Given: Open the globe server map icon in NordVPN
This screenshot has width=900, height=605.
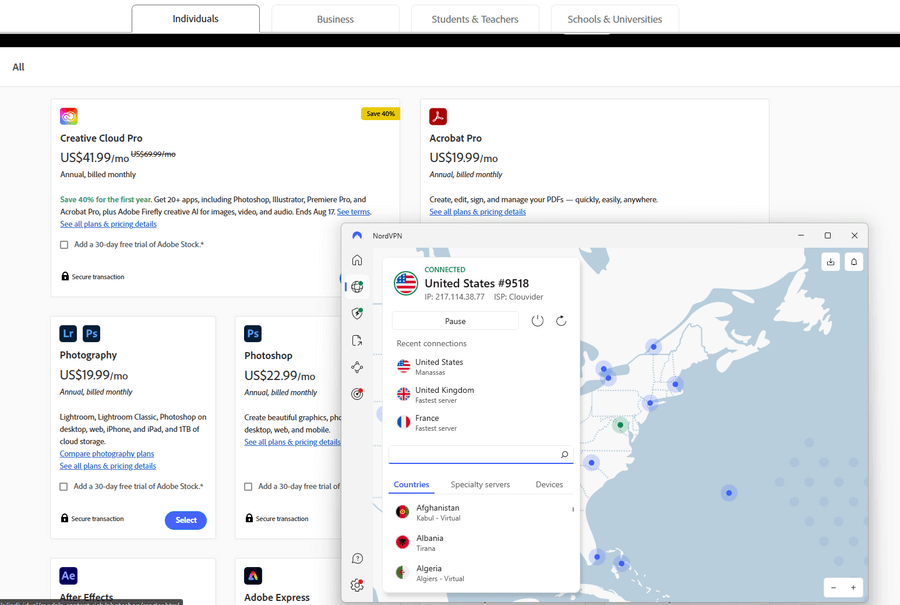Looking at the screenshot, I should [357, 286].
